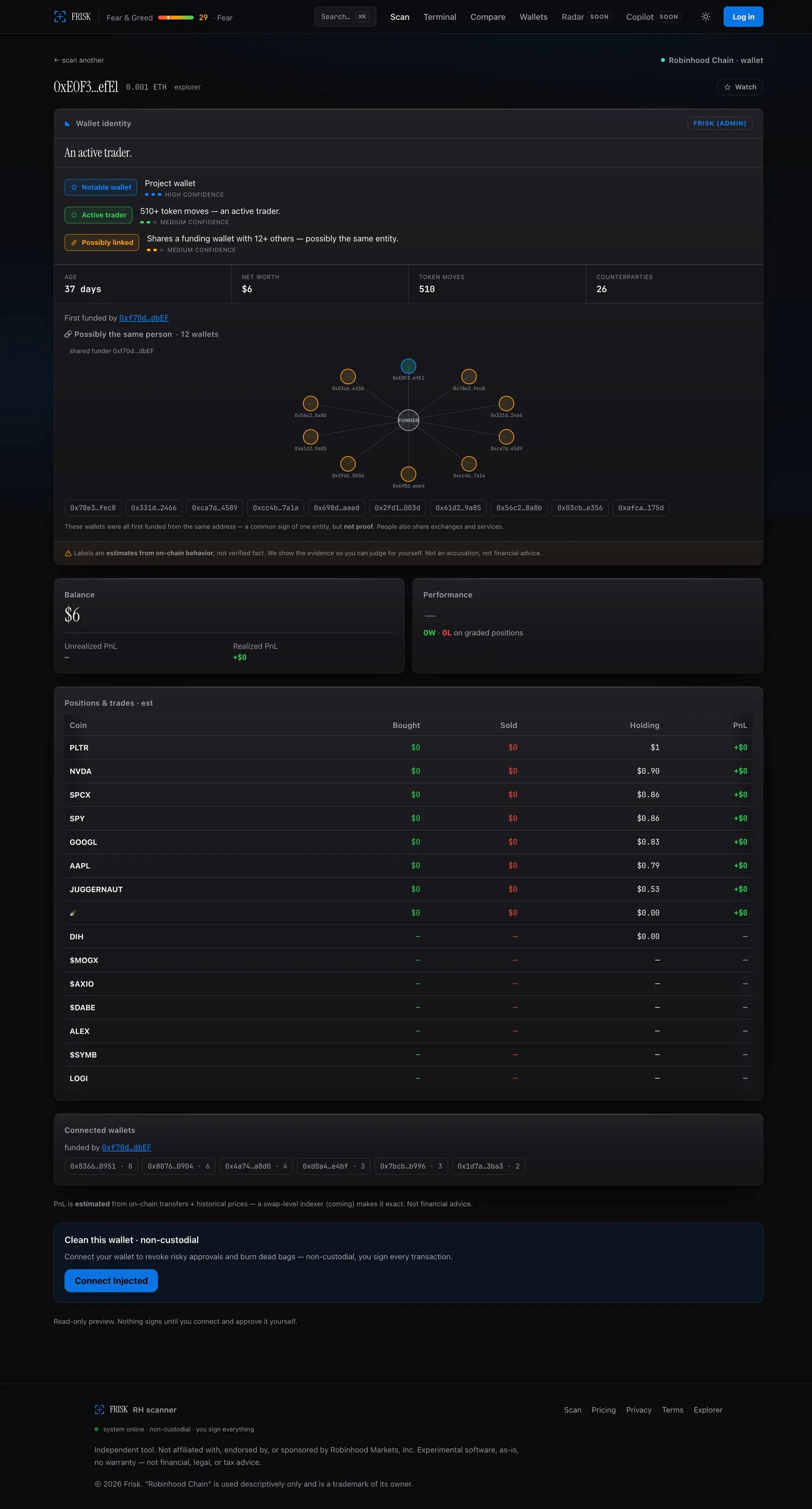Open the 0xd0a4…e4bf connected wallet chip
Viewport: 812px width, 1509px height.
tap(334, 1166)
